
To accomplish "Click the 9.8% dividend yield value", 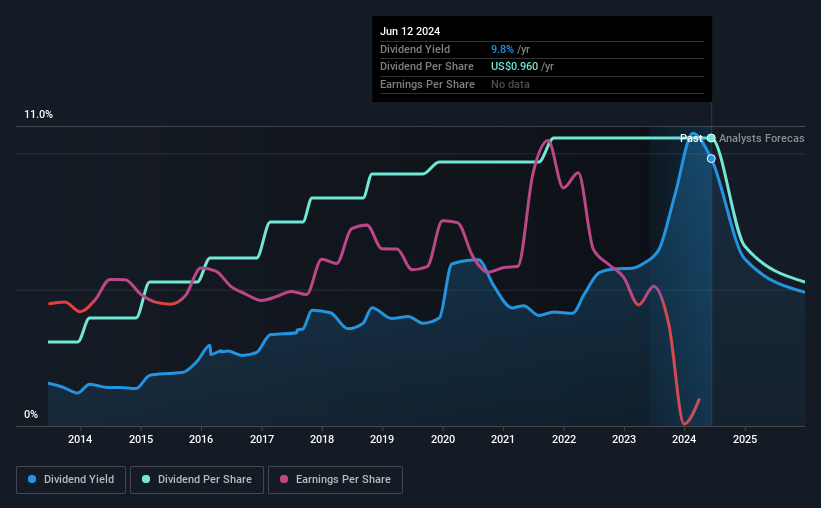I will [x=502, y=49].
